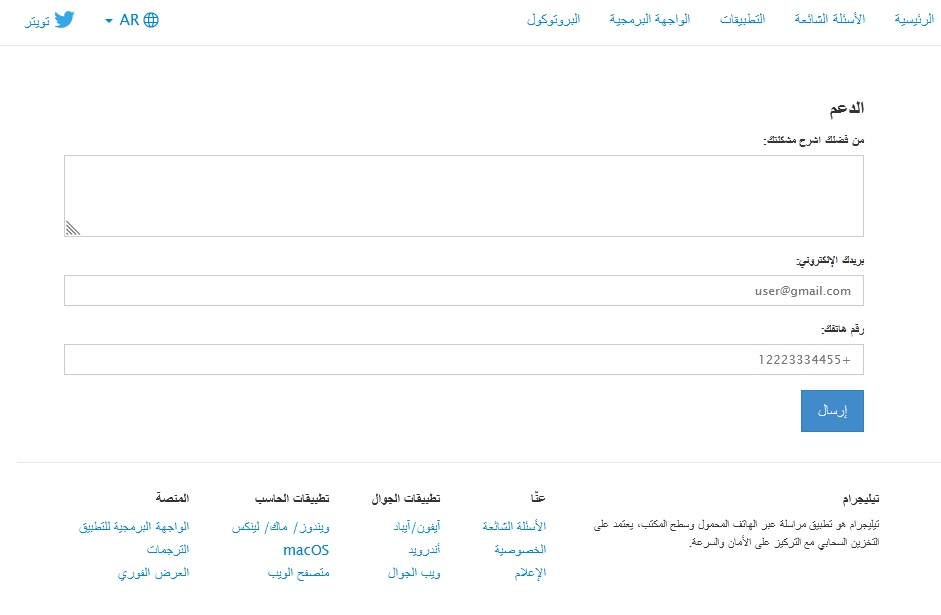The width and height of the screenshot is (941, 615).
Task: Open footer link الإعلام
Action: click(530, 573)
